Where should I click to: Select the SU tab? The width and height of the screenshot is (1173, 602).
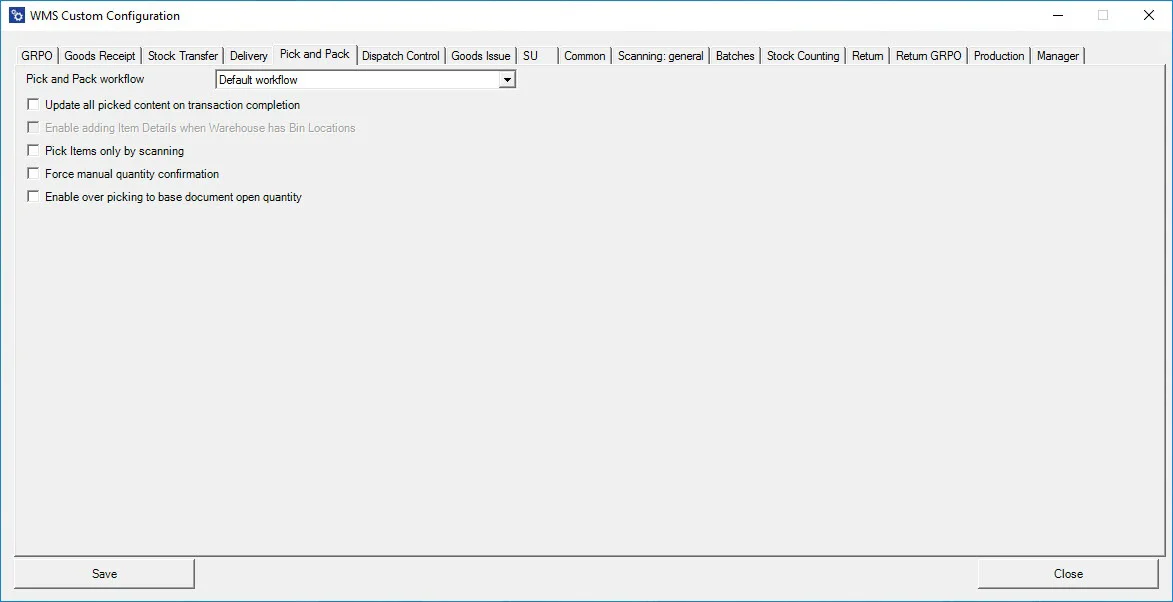[531, 56]
